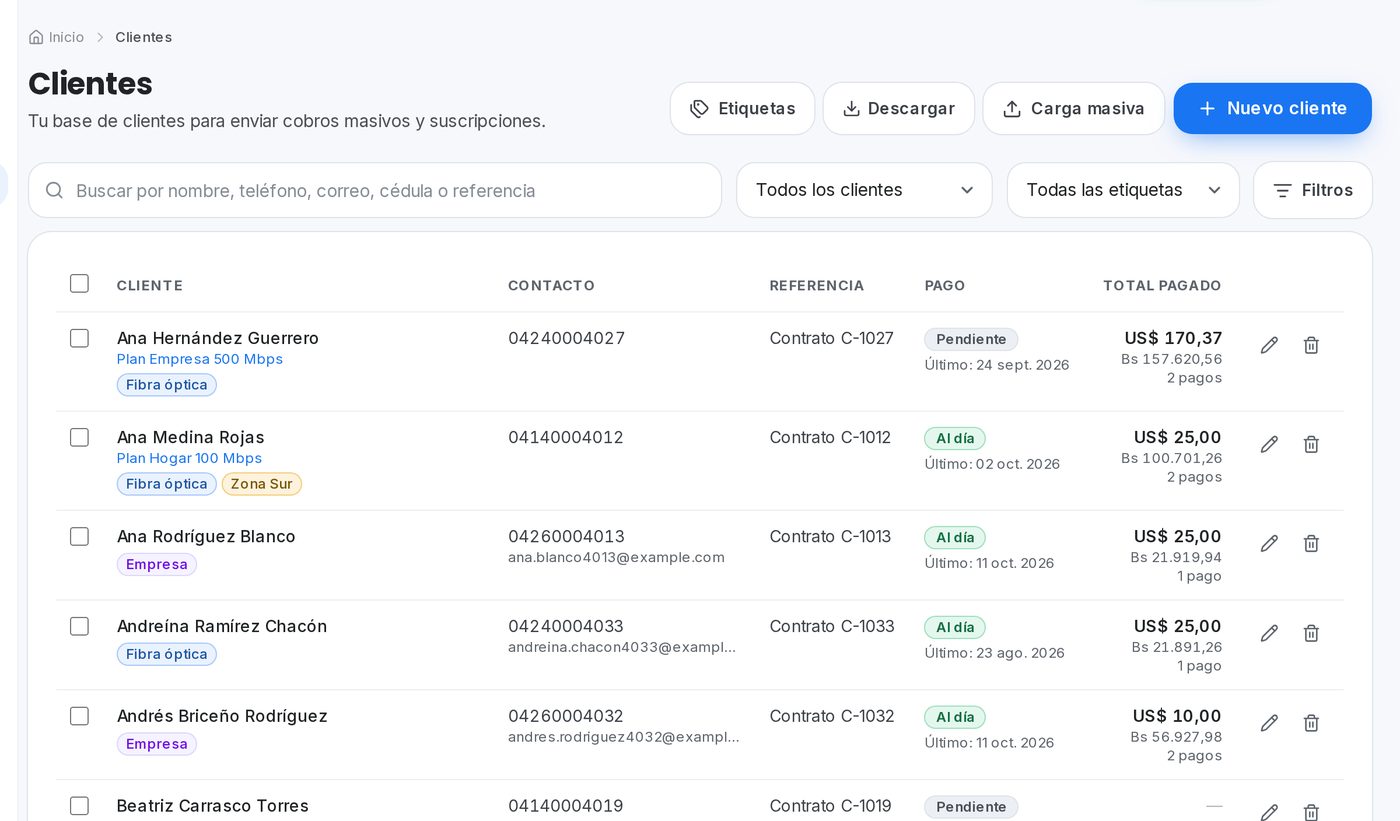Click the magnifier icon in search bar
The height and width of the screenshot is (821, 1400).
point(55,190)
